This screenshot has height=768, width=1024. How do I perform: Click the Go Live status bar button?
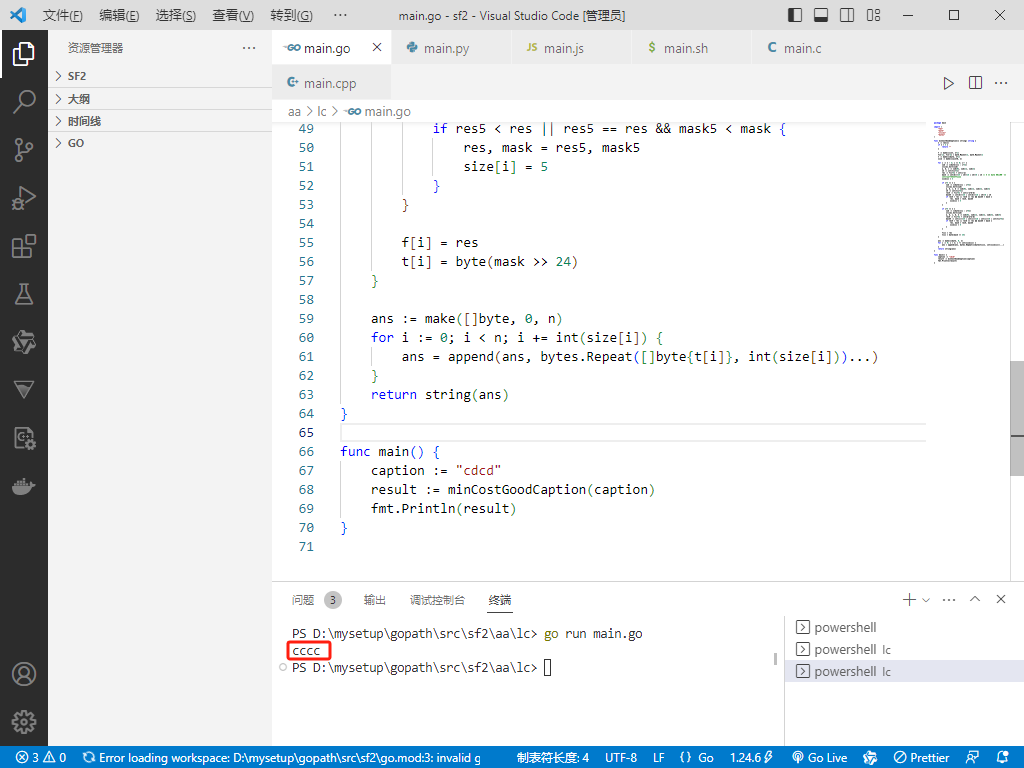tap(820, 758)
